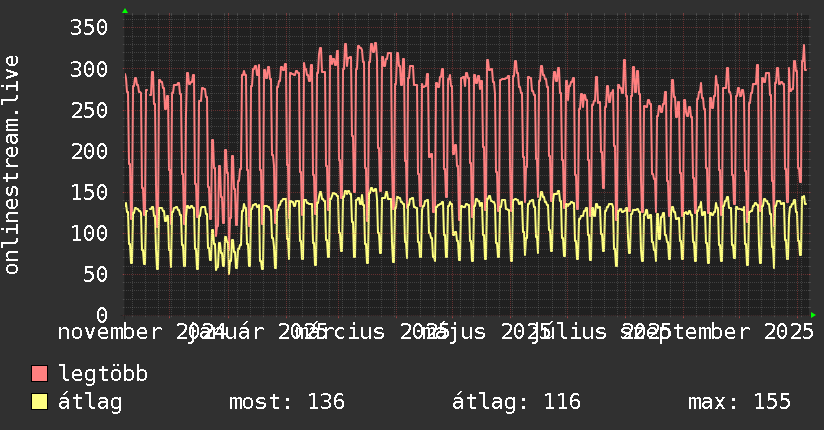Click the 'szeptember 2025' x-axis label
Viewport: 824px width, 430px height.
[x=717, y=332]
